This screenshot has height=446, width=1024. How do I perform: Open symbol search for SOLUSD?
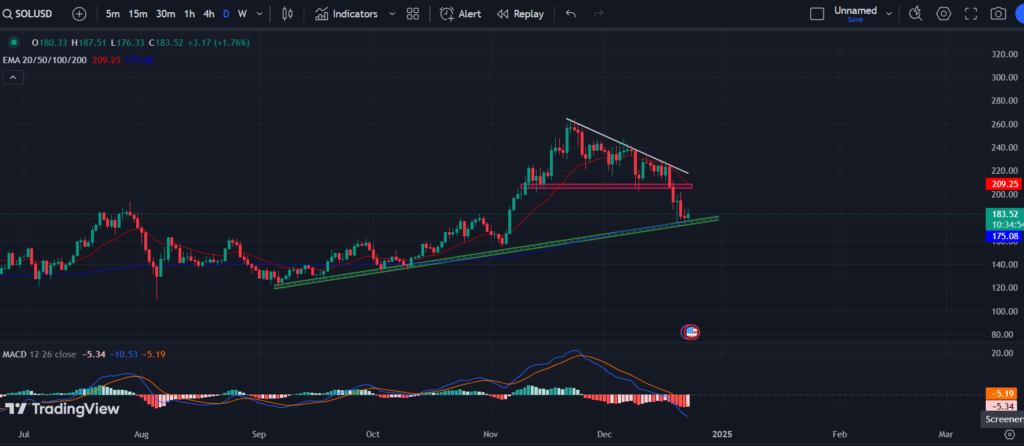(28, 14)
